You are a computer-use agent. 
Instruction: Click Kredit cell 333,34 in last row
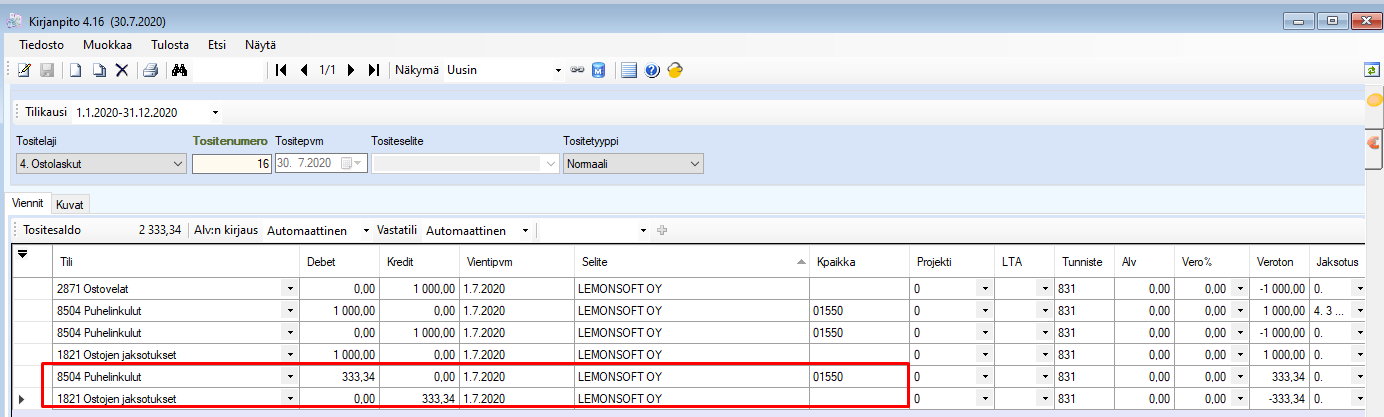coord(418,398)
